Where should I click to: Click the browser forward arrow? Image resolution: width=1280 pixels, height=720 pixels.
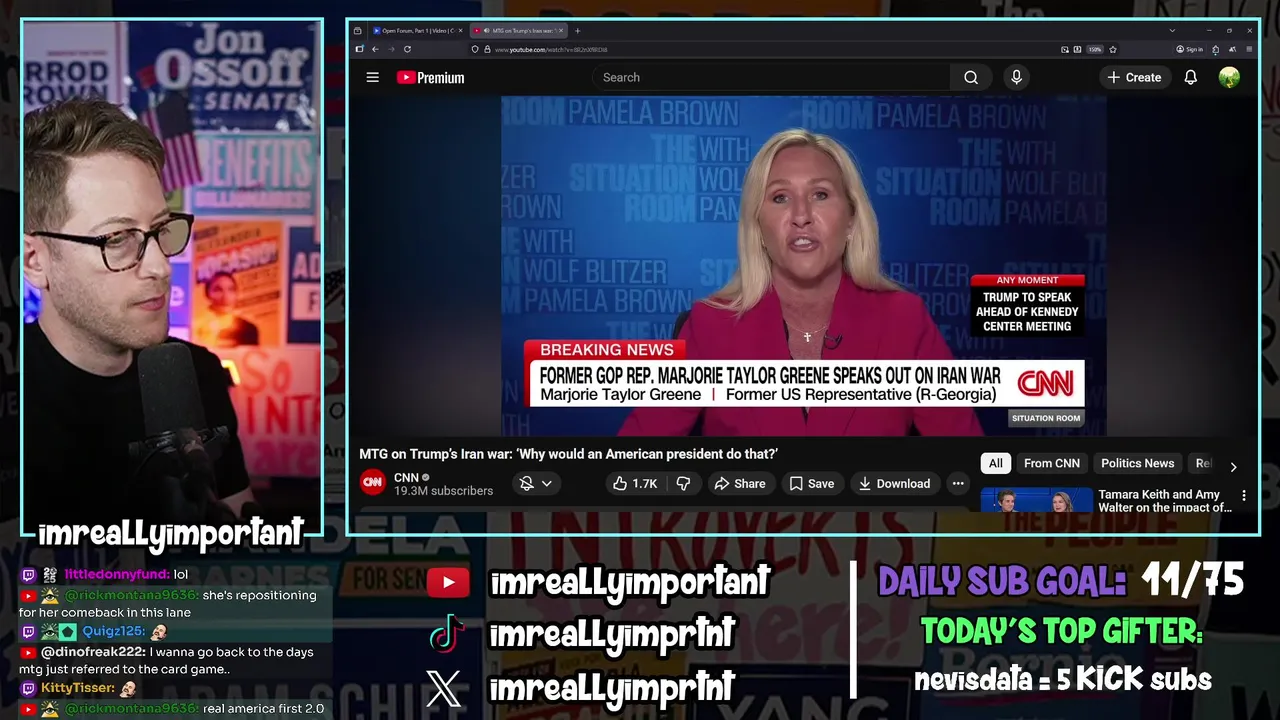(391, 49)
